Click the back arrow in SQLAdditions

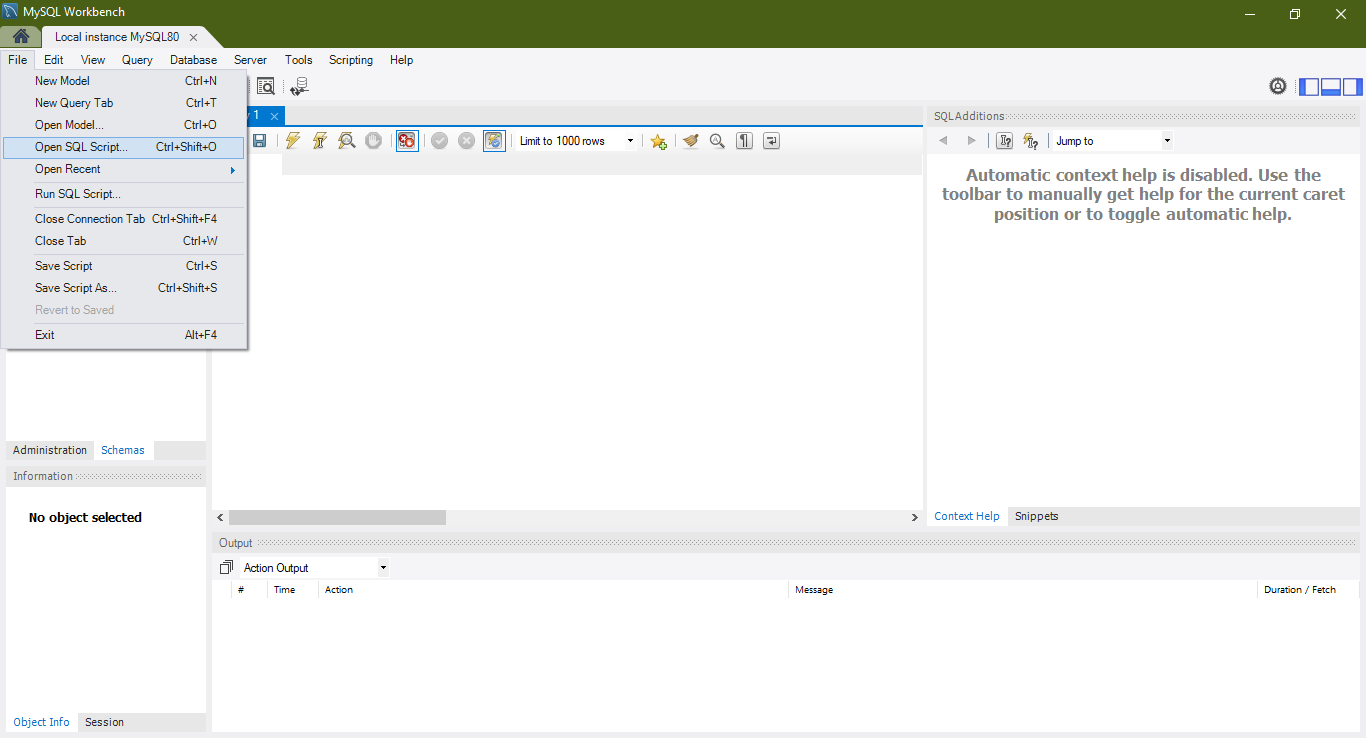tap(942, 141)
